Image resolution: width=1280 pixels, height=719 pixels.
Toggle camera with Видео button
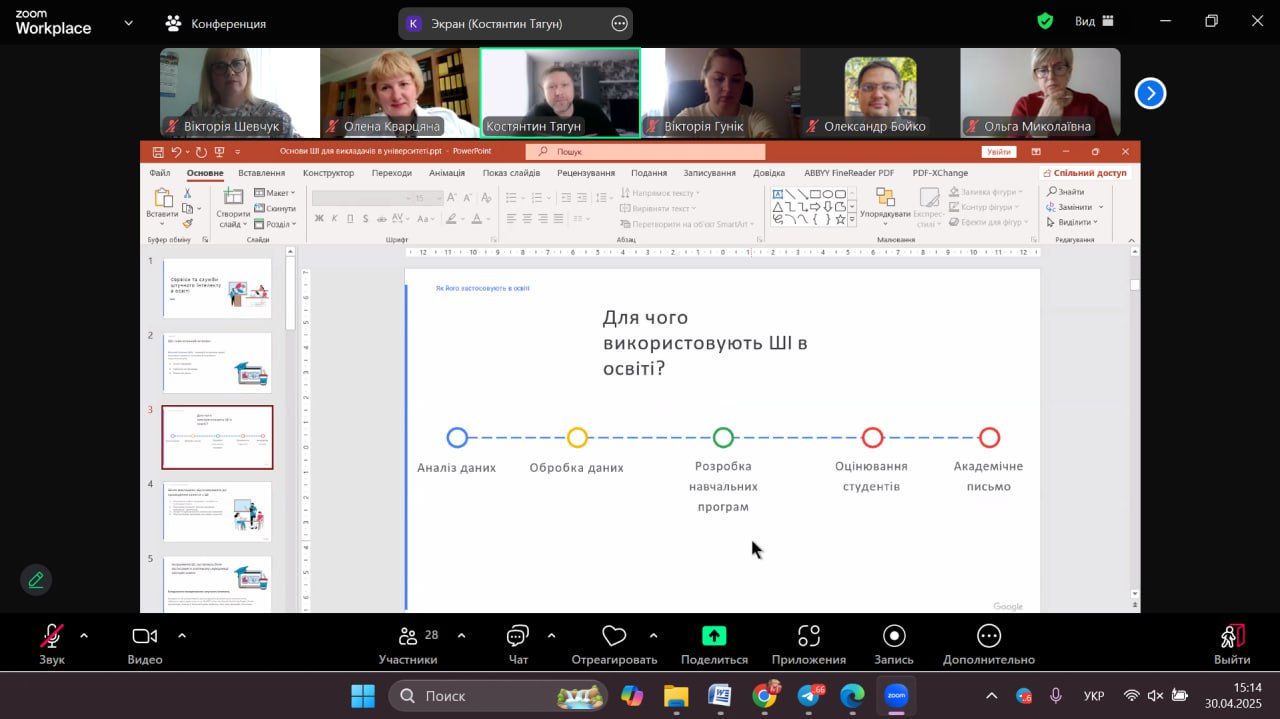click(x=145, y=637)
